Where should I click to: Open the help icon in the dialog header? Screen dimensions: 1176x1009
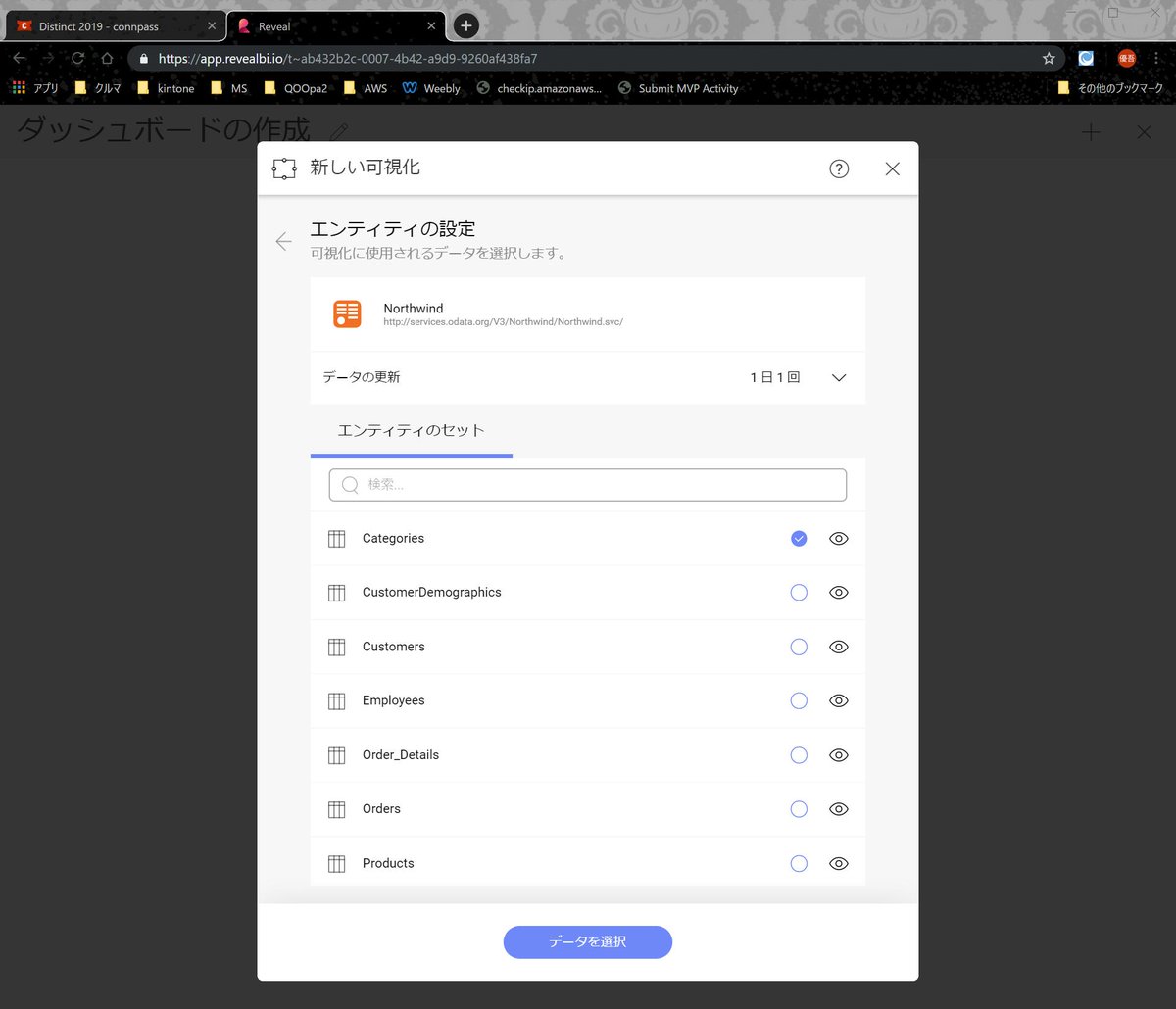coord(839,168)
